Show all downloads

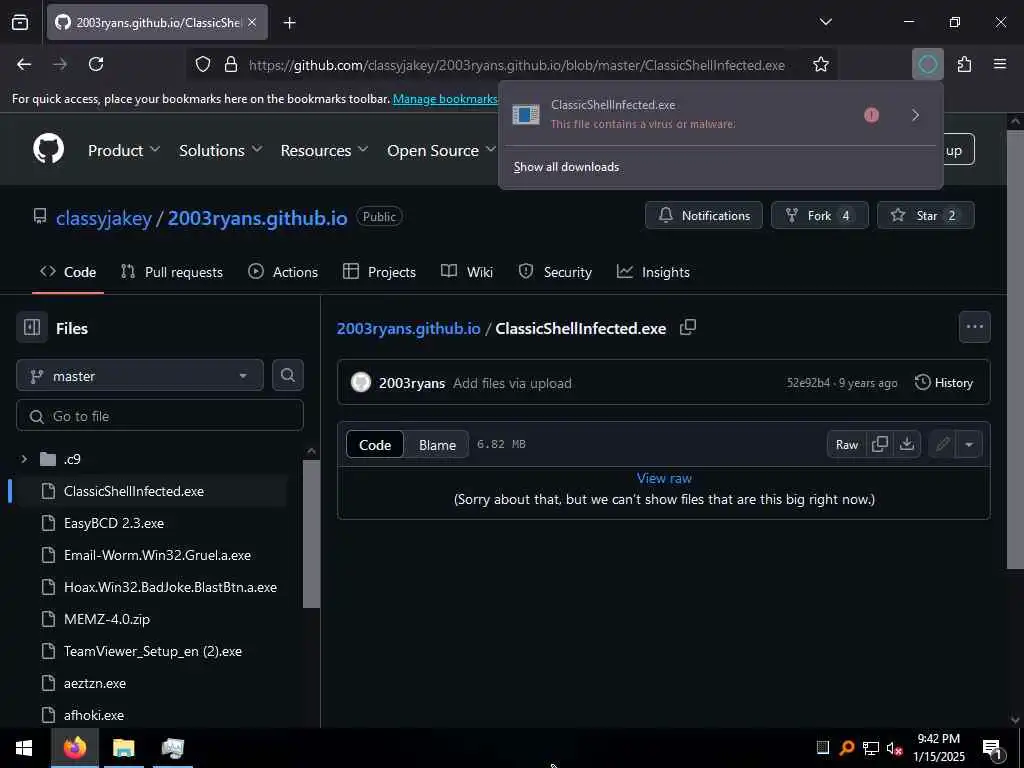point(566,167)
